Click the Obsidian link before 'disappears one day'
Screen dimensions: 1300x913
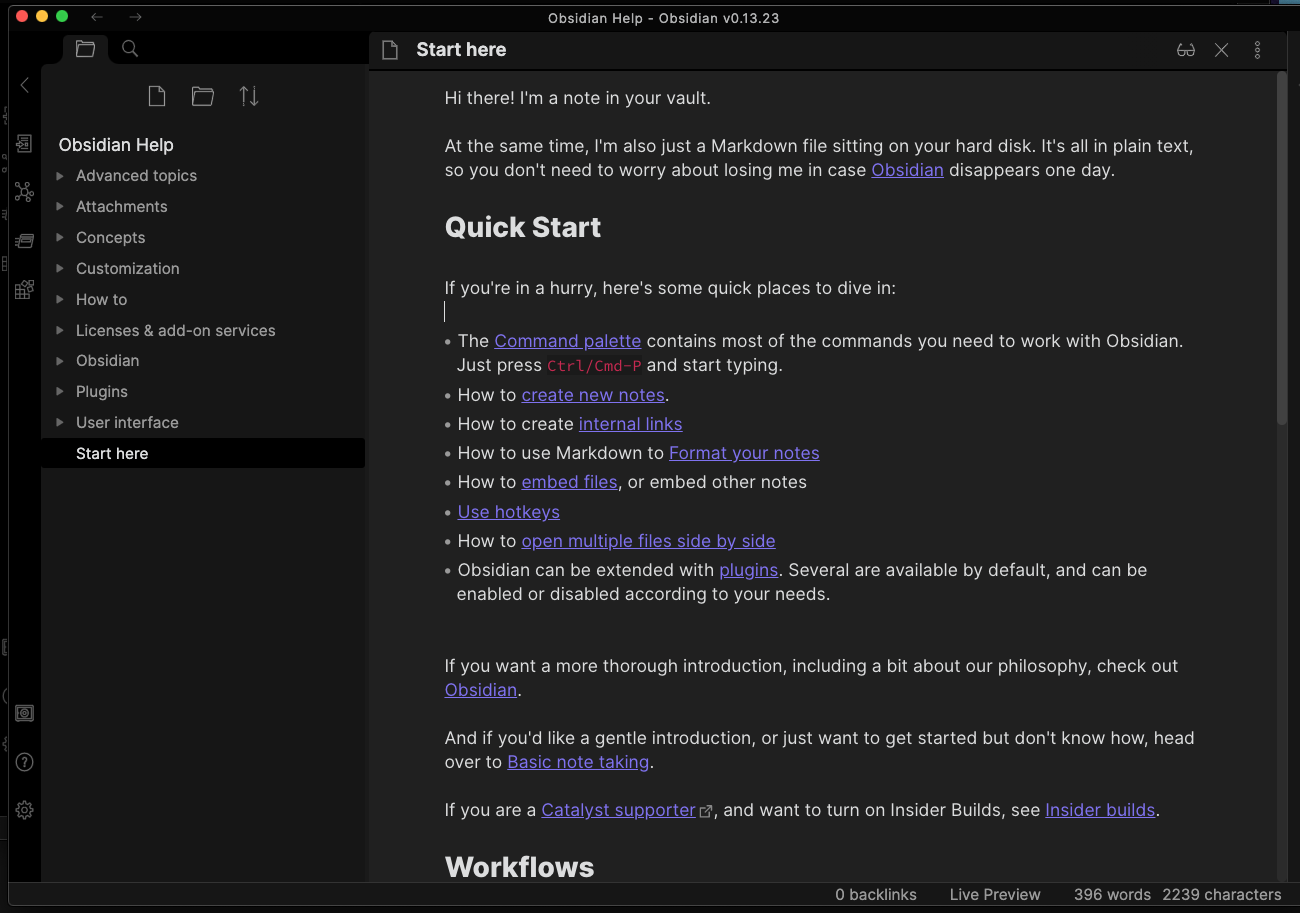(x=907, y=170)
